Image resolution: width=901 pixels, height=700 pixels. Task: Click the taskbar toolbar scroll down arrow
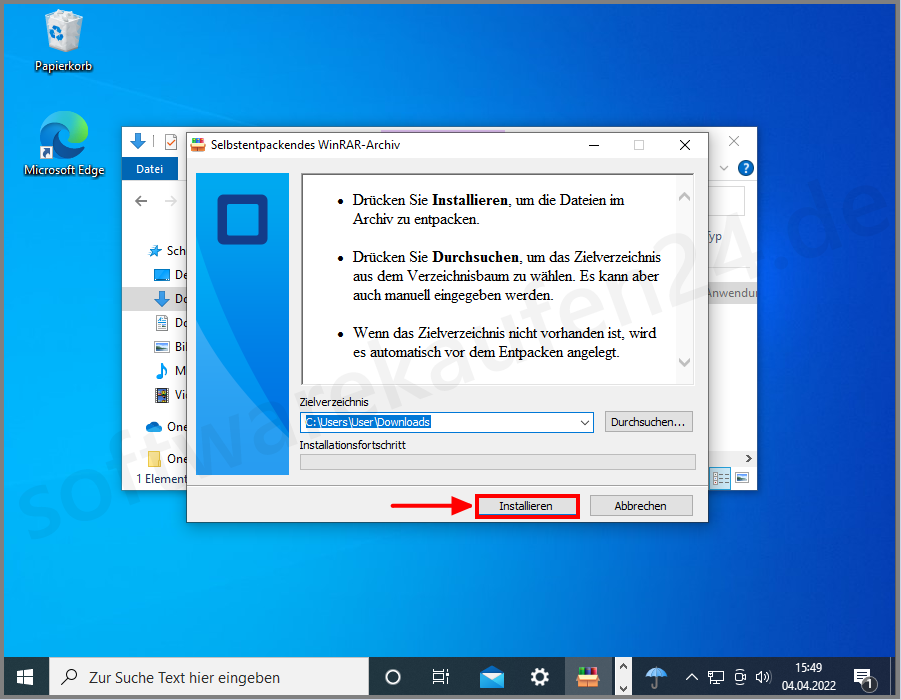[623, 688]
